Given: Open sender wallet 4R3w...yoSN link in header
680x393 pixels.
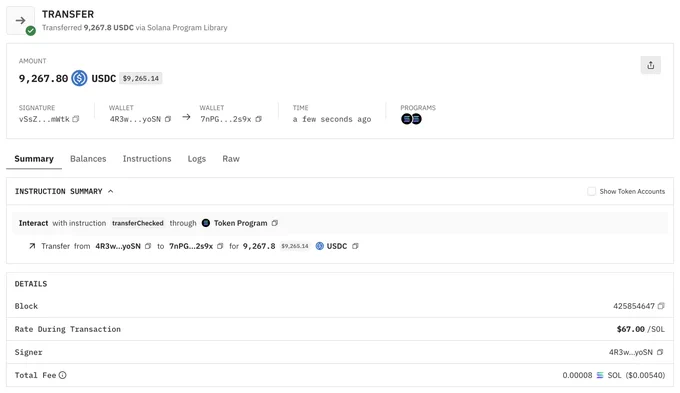Looking at the screenshot, I should (135, 119).
